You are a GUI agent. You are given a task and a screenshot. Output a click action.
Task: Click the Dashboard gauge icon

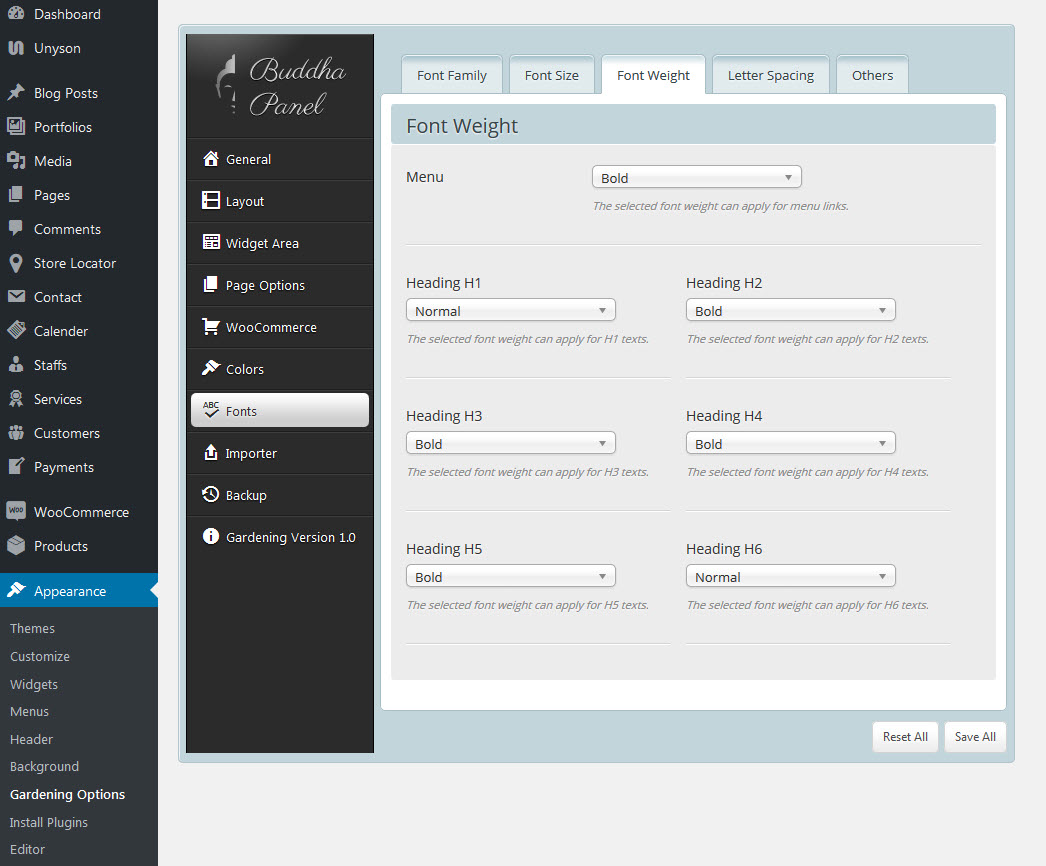[x=16, y=13]
